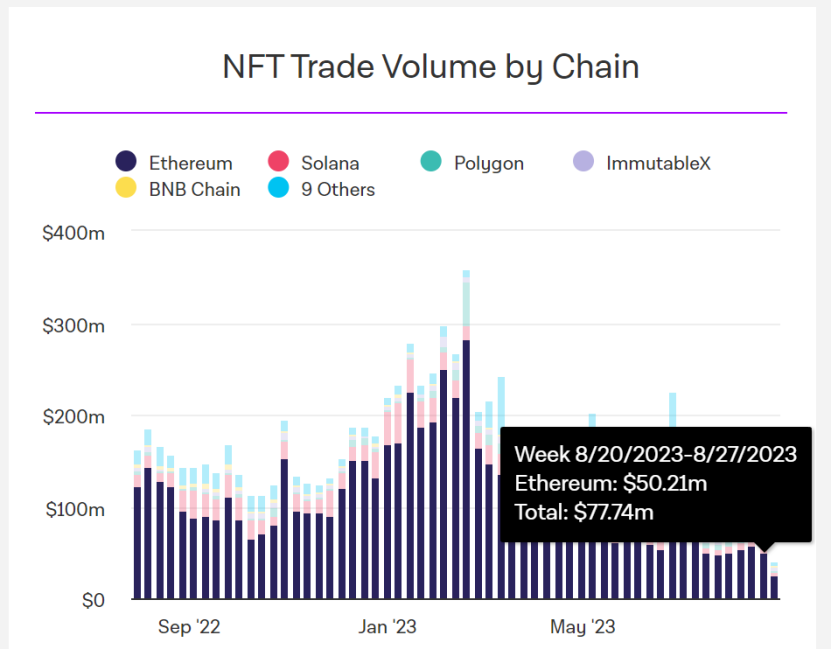Show or hide BNB Chain legend label
This screenshot has width=831, height=649.
tap(194, 189)
